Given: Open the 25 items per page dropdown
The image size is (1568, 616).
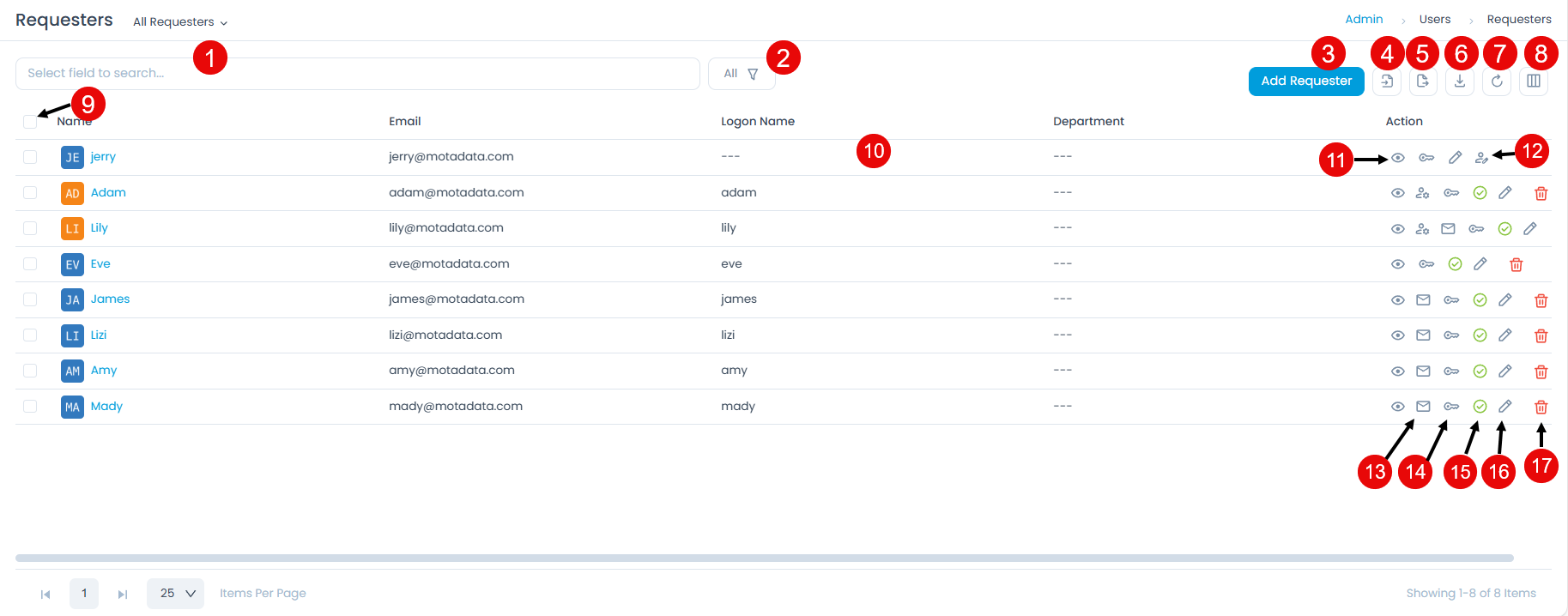Looking at the screenshot, I should [175, 594].
